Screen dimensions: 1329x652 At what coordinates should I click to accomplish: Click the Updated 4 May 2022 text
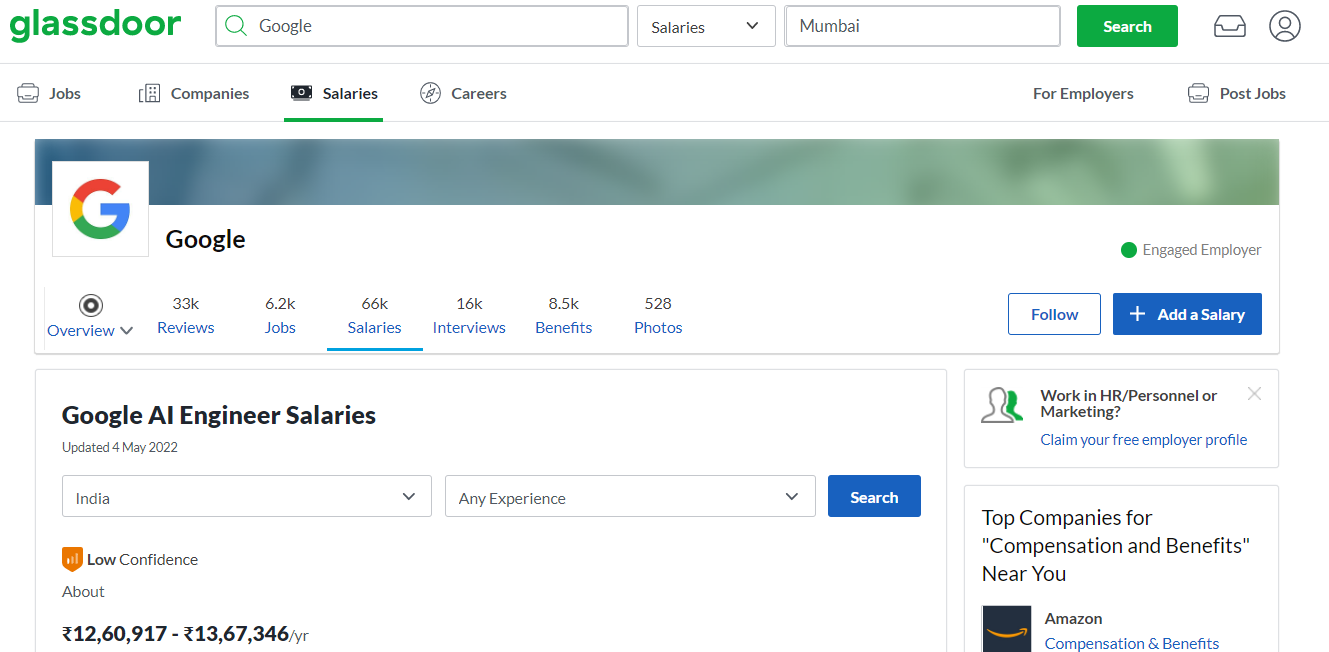120,447
